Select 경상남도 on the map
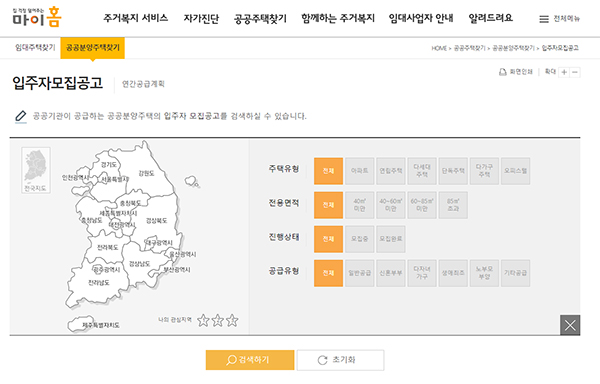Screen dimensions: 600x384 tap(139, 264)
